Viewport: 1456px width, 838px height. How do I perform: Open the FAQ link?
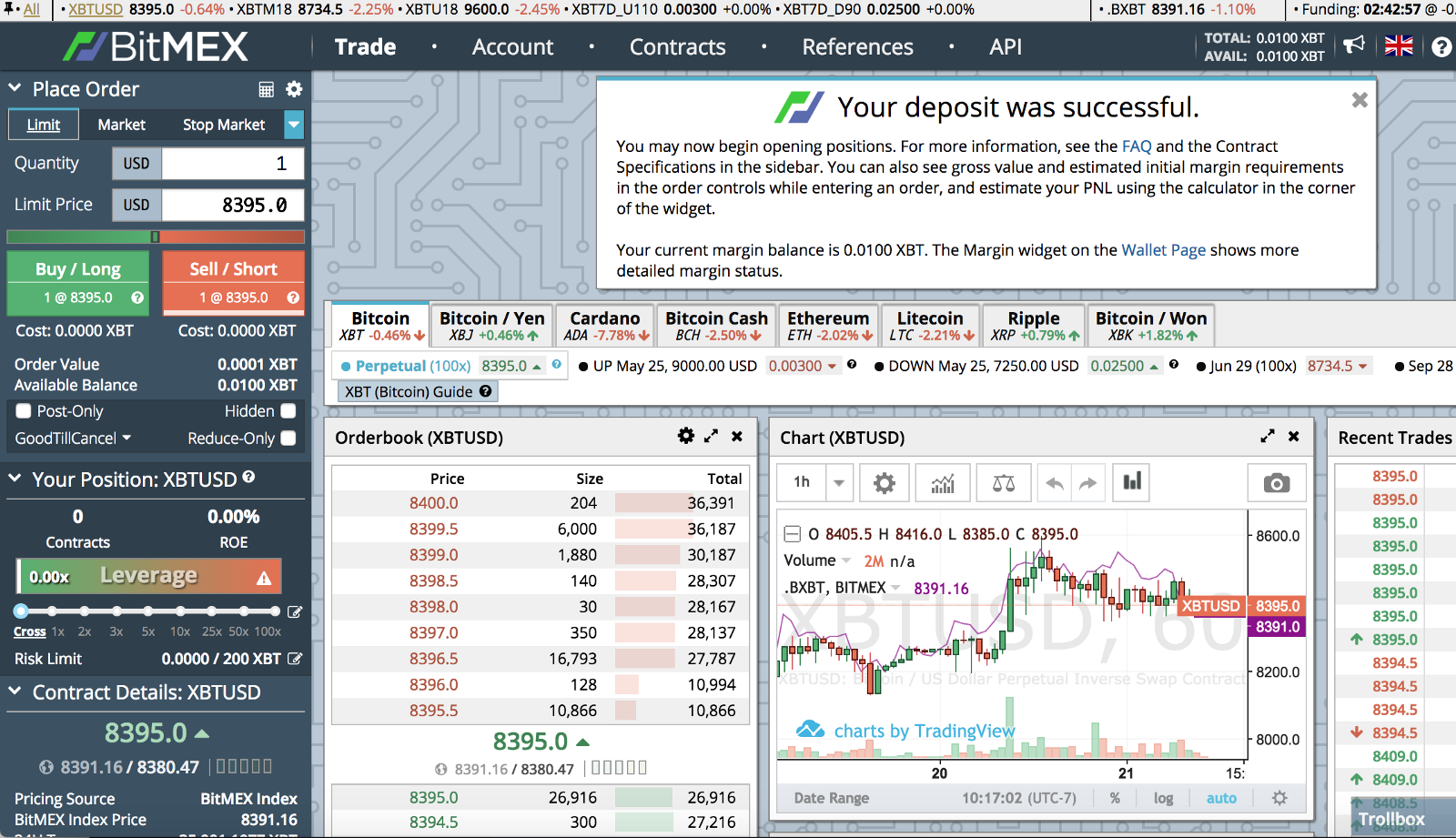point(1137,146)
